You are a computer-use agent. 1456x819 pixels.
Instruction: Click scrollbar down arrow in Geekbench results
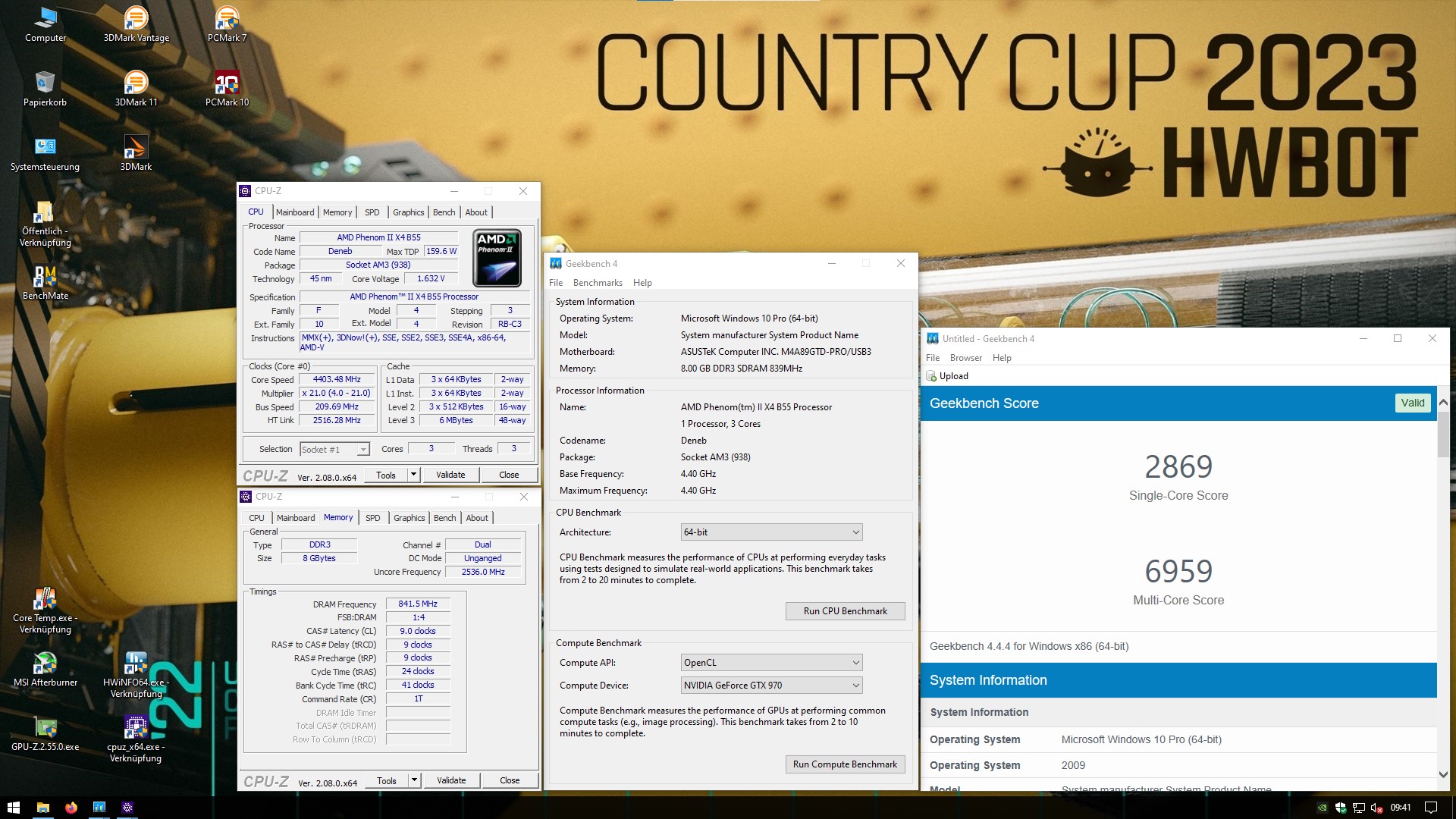click(1443, 775)
